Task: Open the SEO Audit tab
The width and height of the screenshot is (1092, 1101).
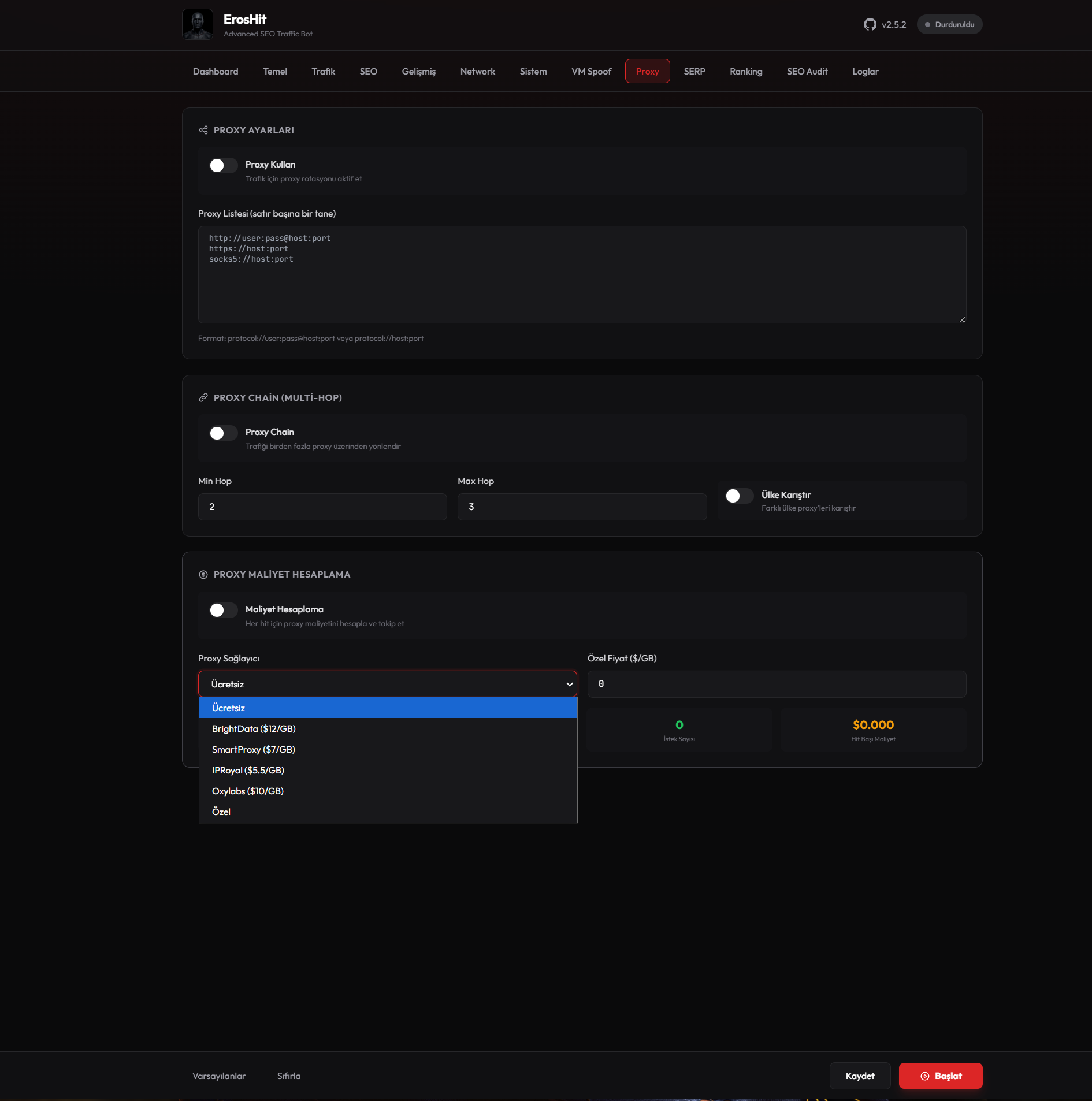Action: pyautogui.click(x=807, y=72)
